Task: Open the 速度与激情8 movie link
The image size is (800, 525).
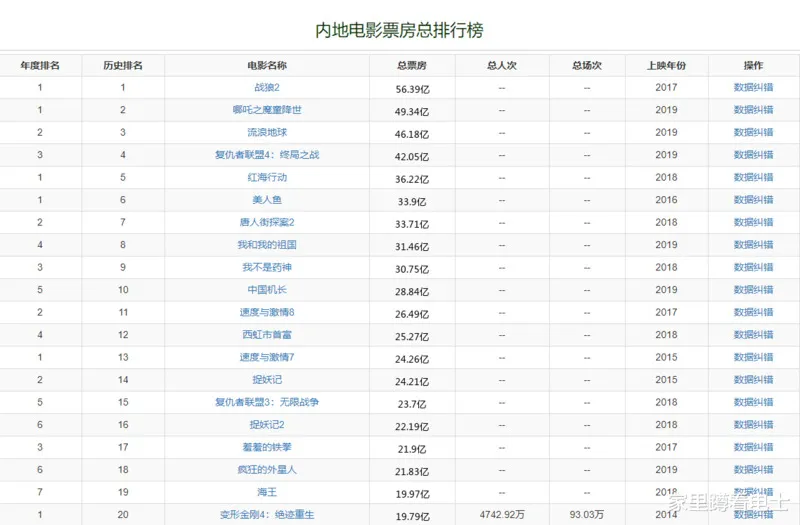Action: 267,312
